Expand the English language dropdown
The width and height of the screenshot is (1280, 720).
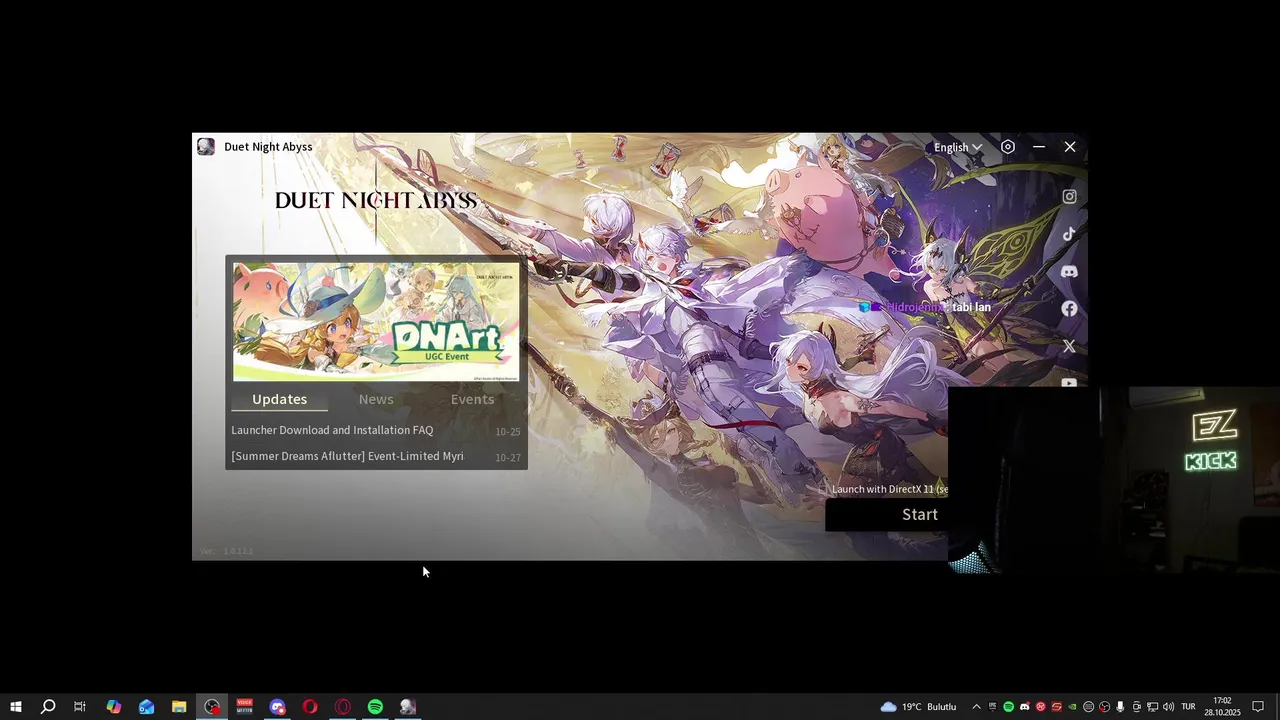click(958, 147)
